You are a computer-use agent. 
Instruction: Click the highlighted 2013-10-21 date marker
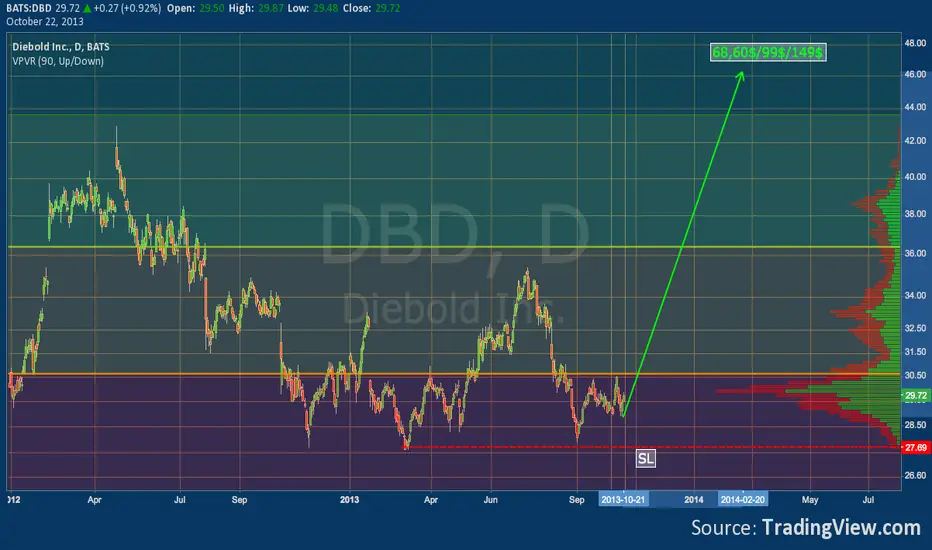[623, 499]
